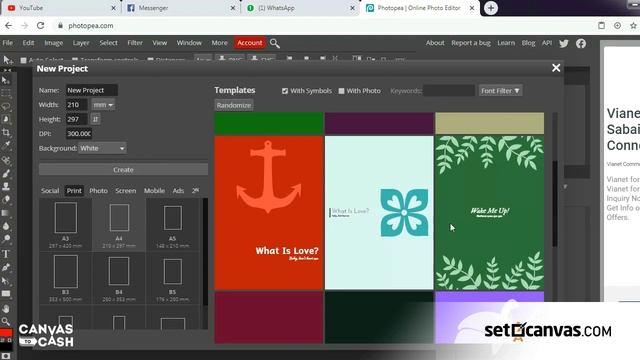Select the Eyedropper tool
The width and height of the screenshot is (640, 360).
tap(6, 146)
